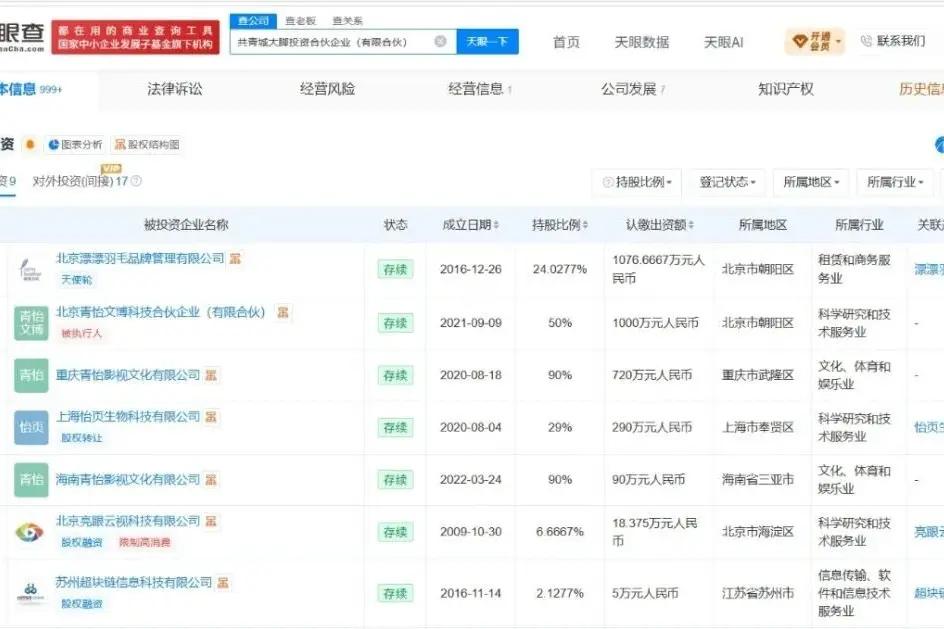The height and width of the screenshot is (629, 944).
Task: Open 苏州超块链信息科技有限公司 link
Action: [x=134, y=582]
